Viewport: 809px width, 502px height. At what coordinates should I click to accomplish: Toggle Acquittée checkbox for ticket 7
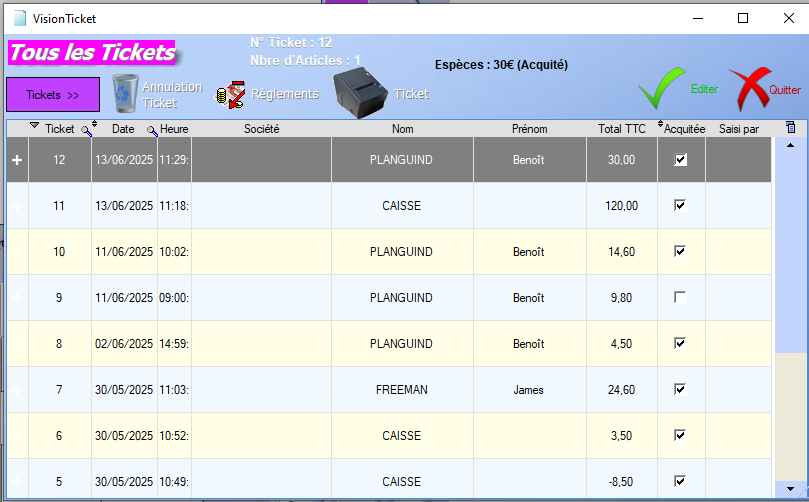click(681, 390)
